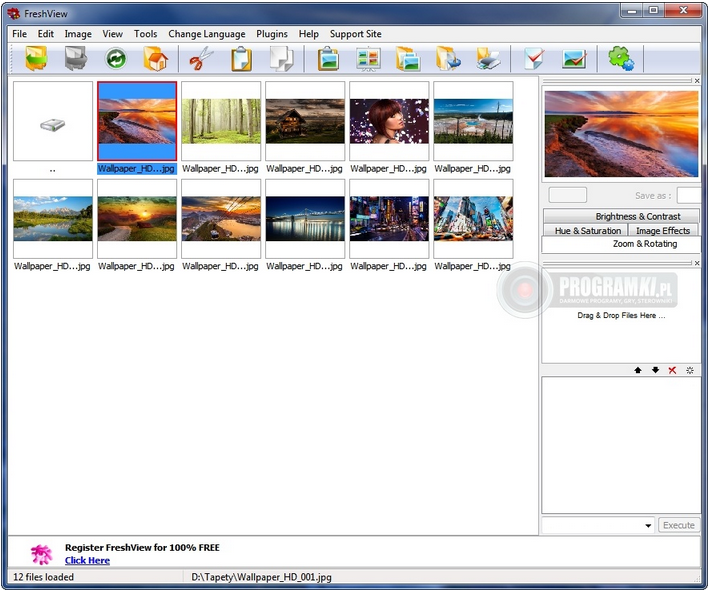
Task: Select the night city street thumbnail
Action: [389, 219]
